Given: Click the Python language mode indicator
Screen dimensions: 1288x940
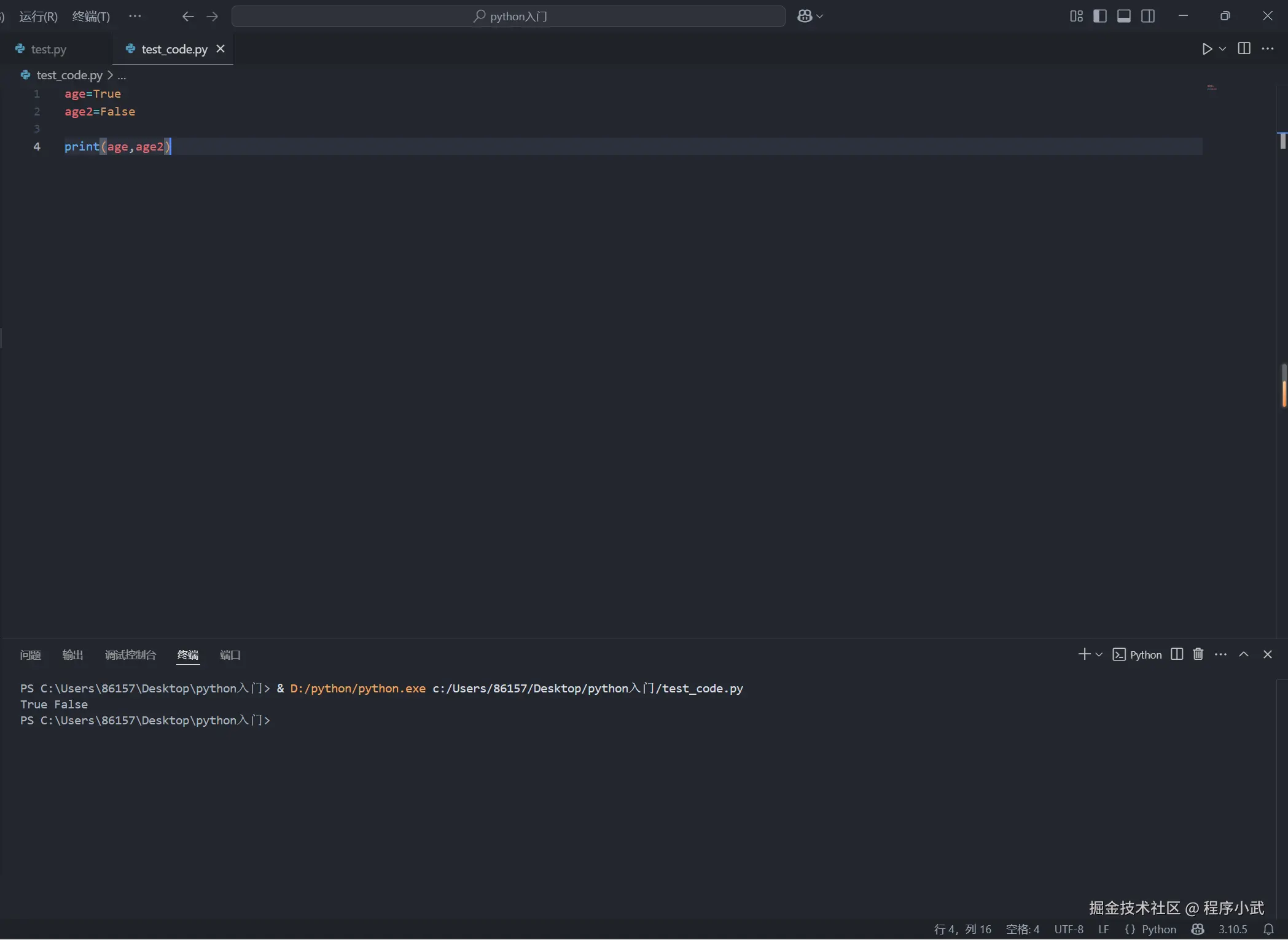Looking at the screenshot, I should click(x=1158, y=929).
